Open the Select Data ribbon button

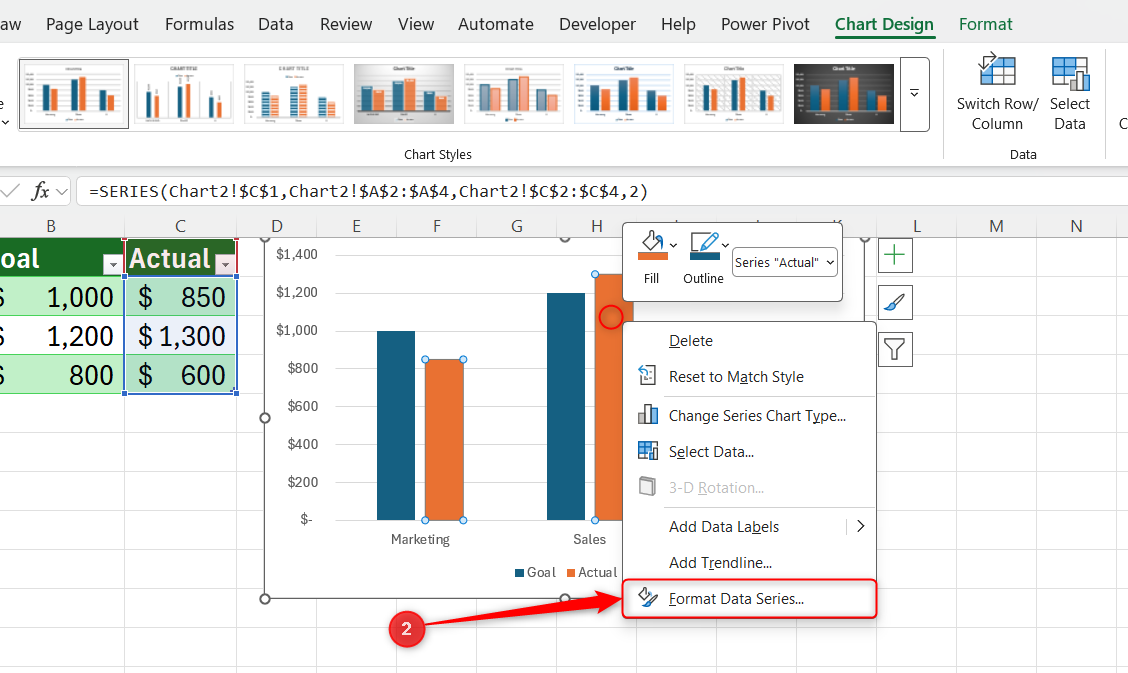pos(1070,93)
